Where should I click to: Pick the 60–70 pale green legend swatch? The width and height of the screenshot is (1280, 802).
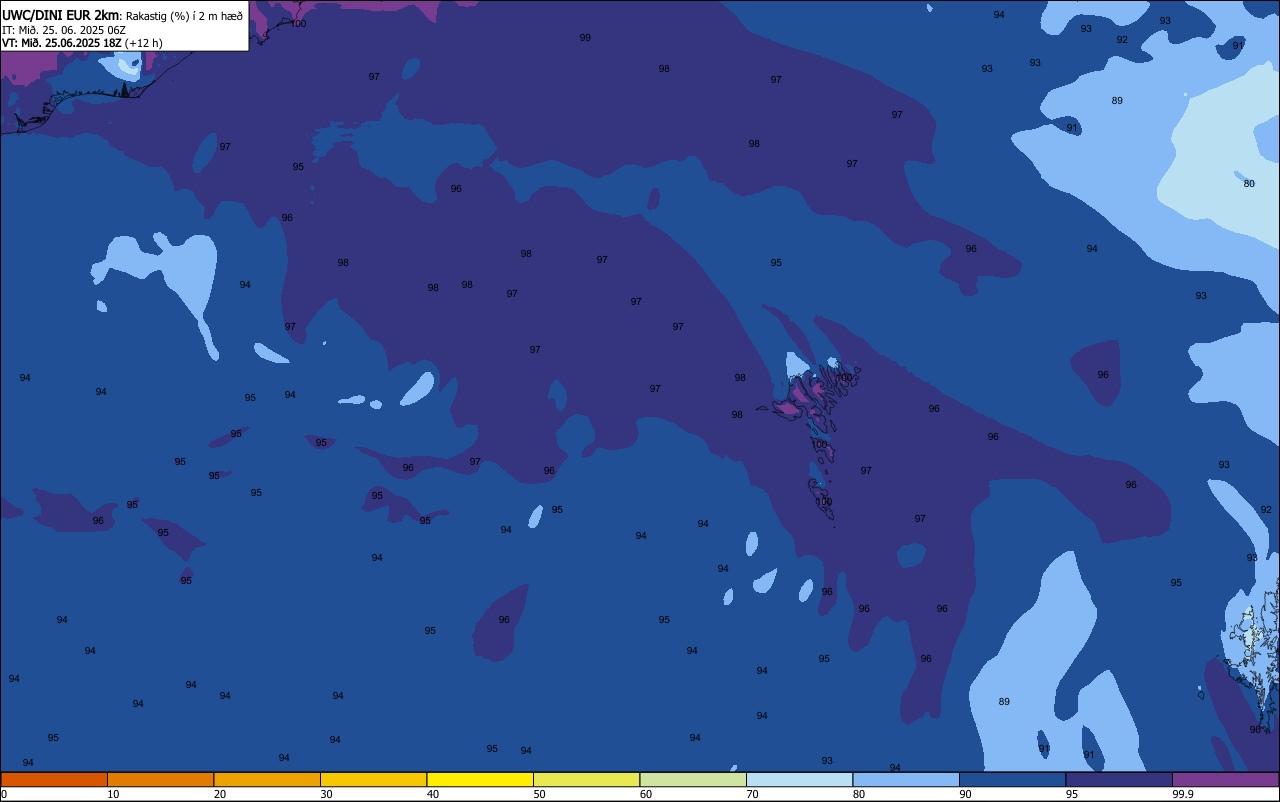[693, 779]
